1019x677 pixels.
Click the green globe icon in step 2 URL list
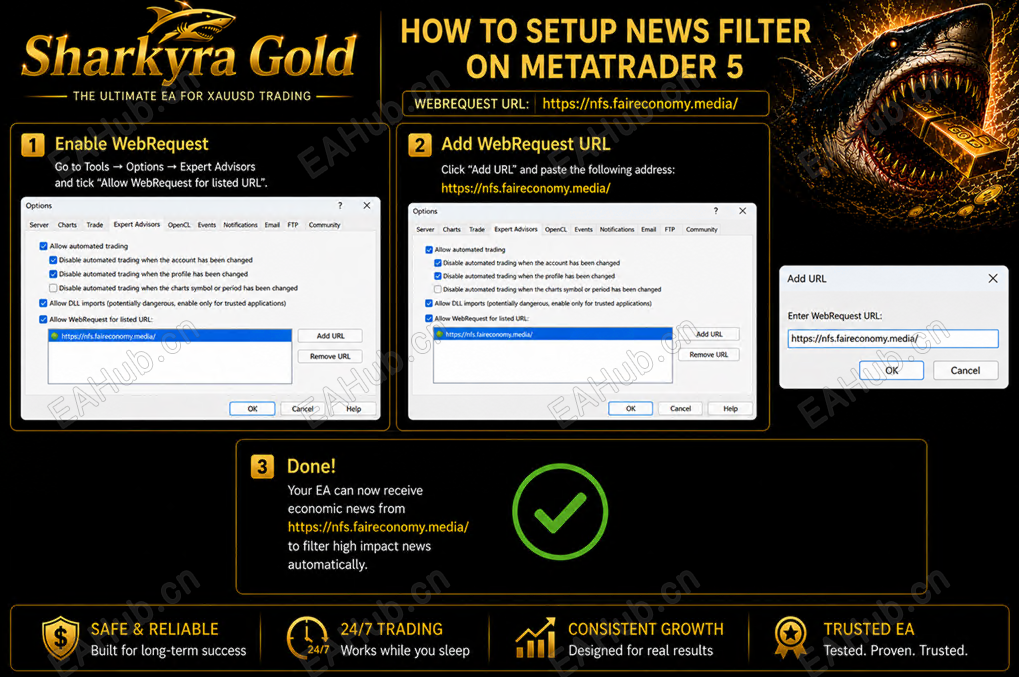point(440,334)
